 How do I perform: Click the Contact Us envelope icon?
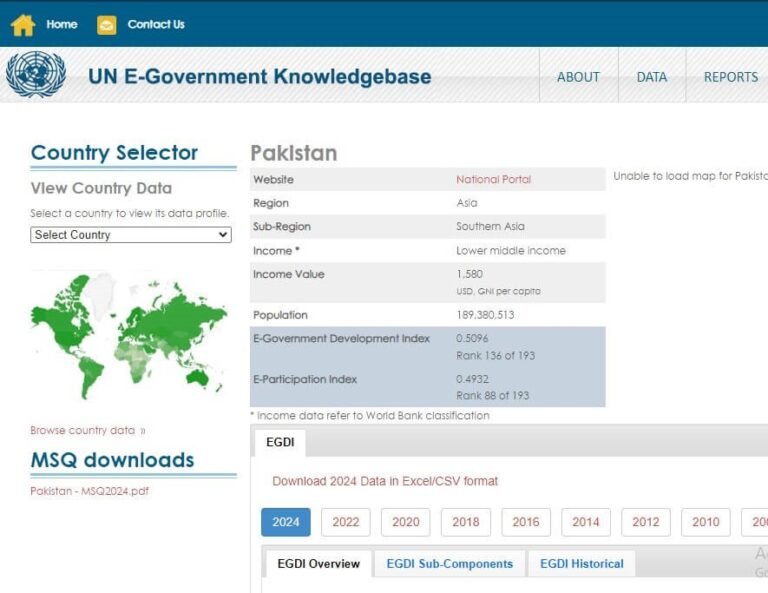click(x=106, y=25)
